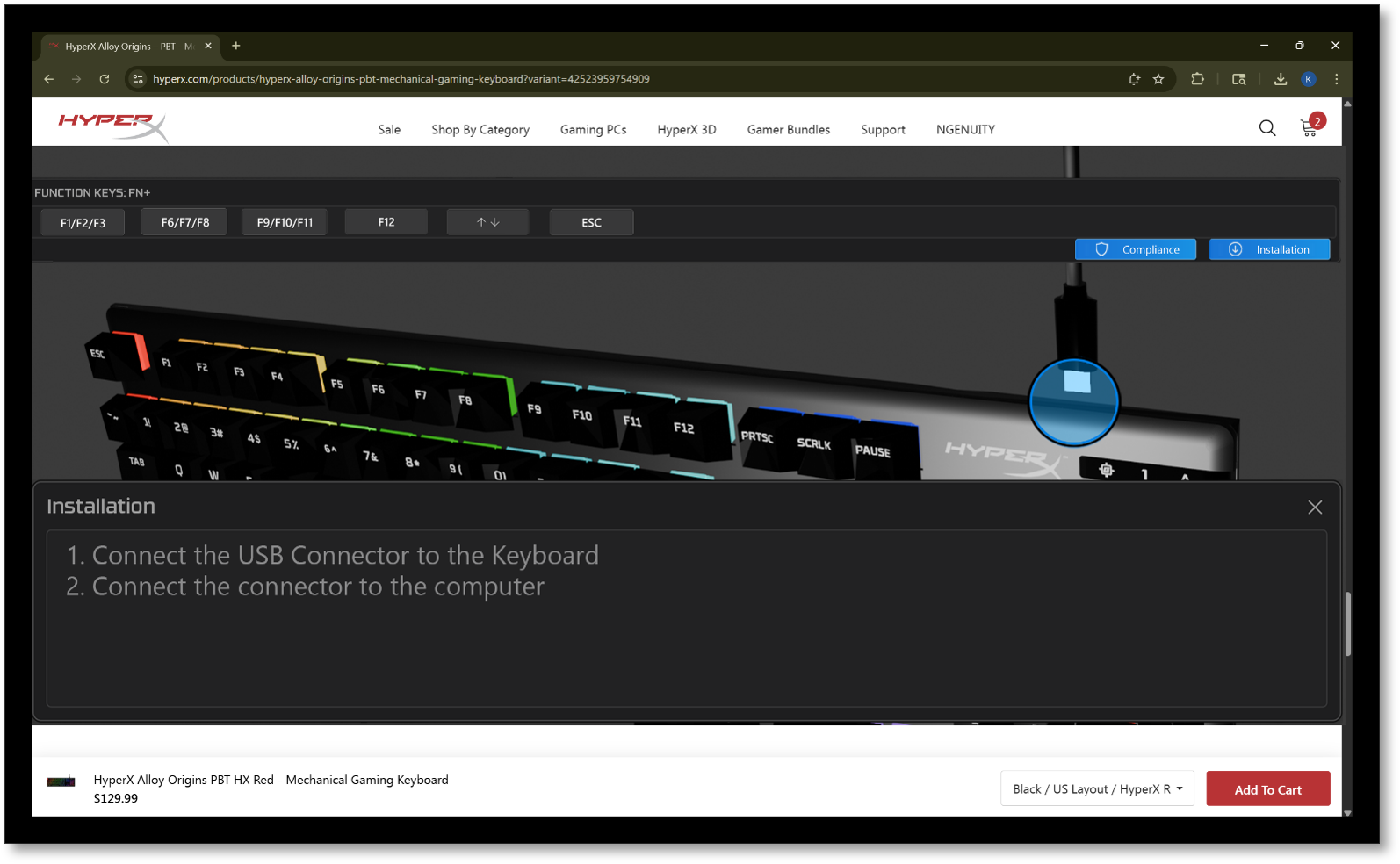Open browser downloads
The width and height of the screenshot is (1400, 864).
click(1281, 79)
